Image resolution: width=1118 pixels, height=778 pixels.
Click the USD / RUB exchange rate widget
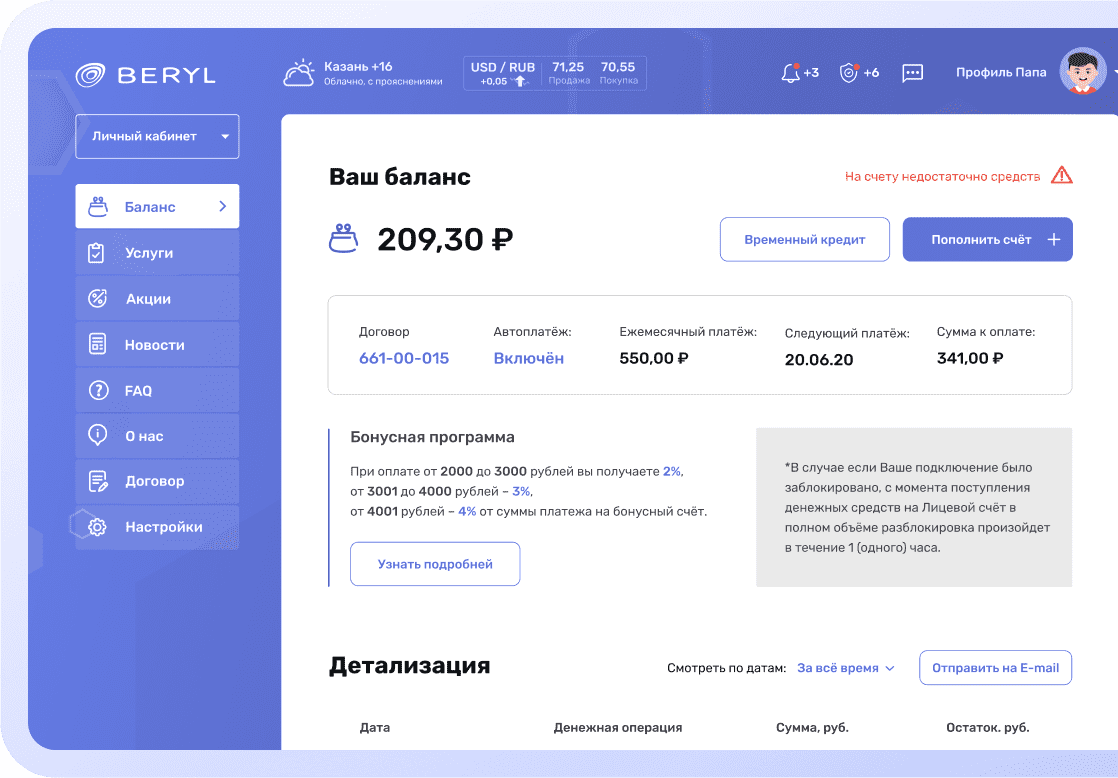[554, 74]
